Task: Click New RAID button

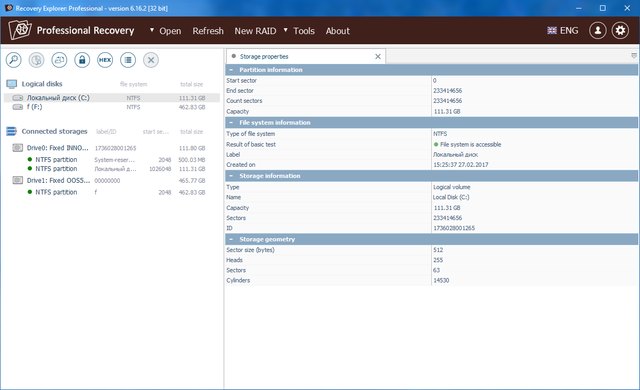Action: (255, 31)
